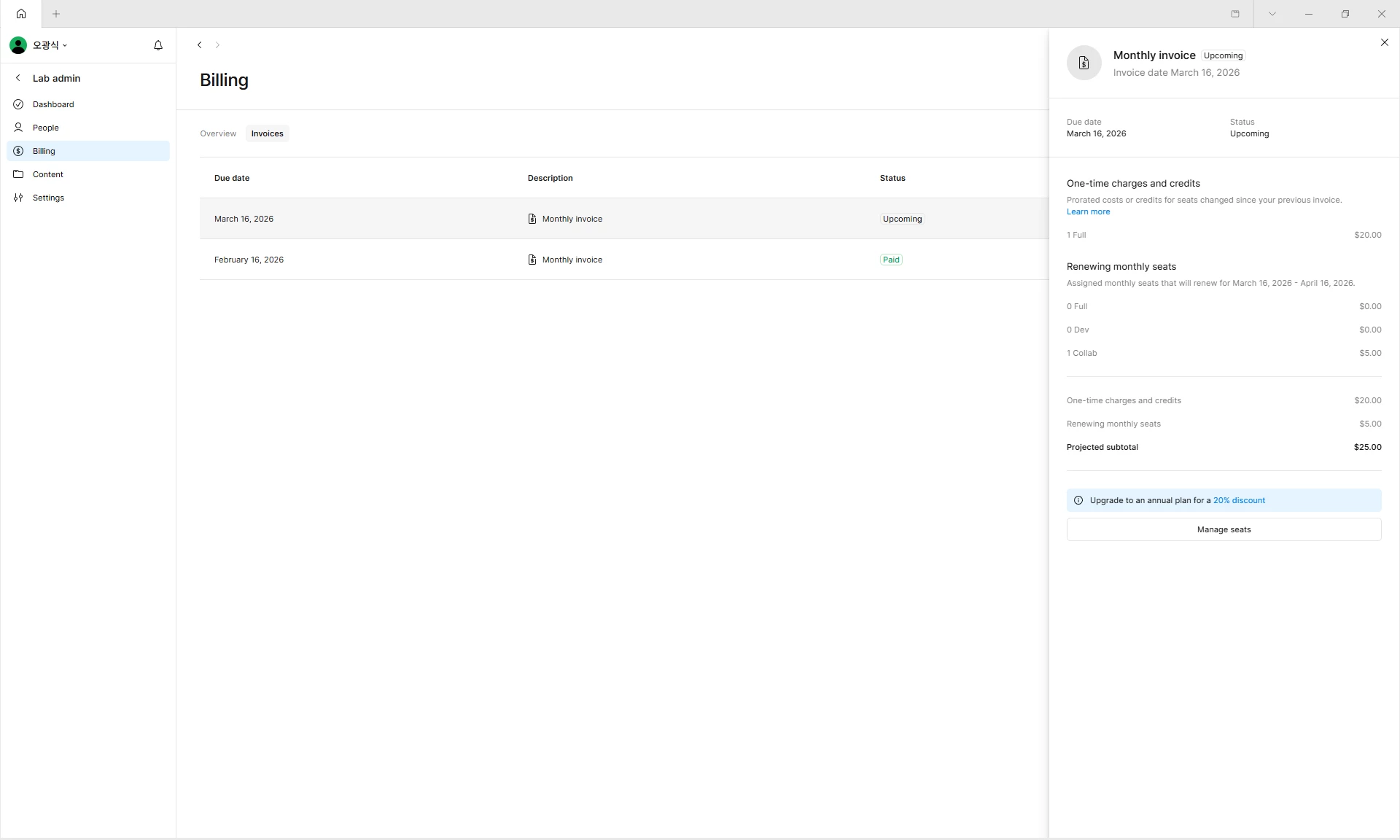This screenshot has width=1400, height=840.
Task: Navigate back with the left arrow
Action: pyautogui.click(x=199, y=45)
